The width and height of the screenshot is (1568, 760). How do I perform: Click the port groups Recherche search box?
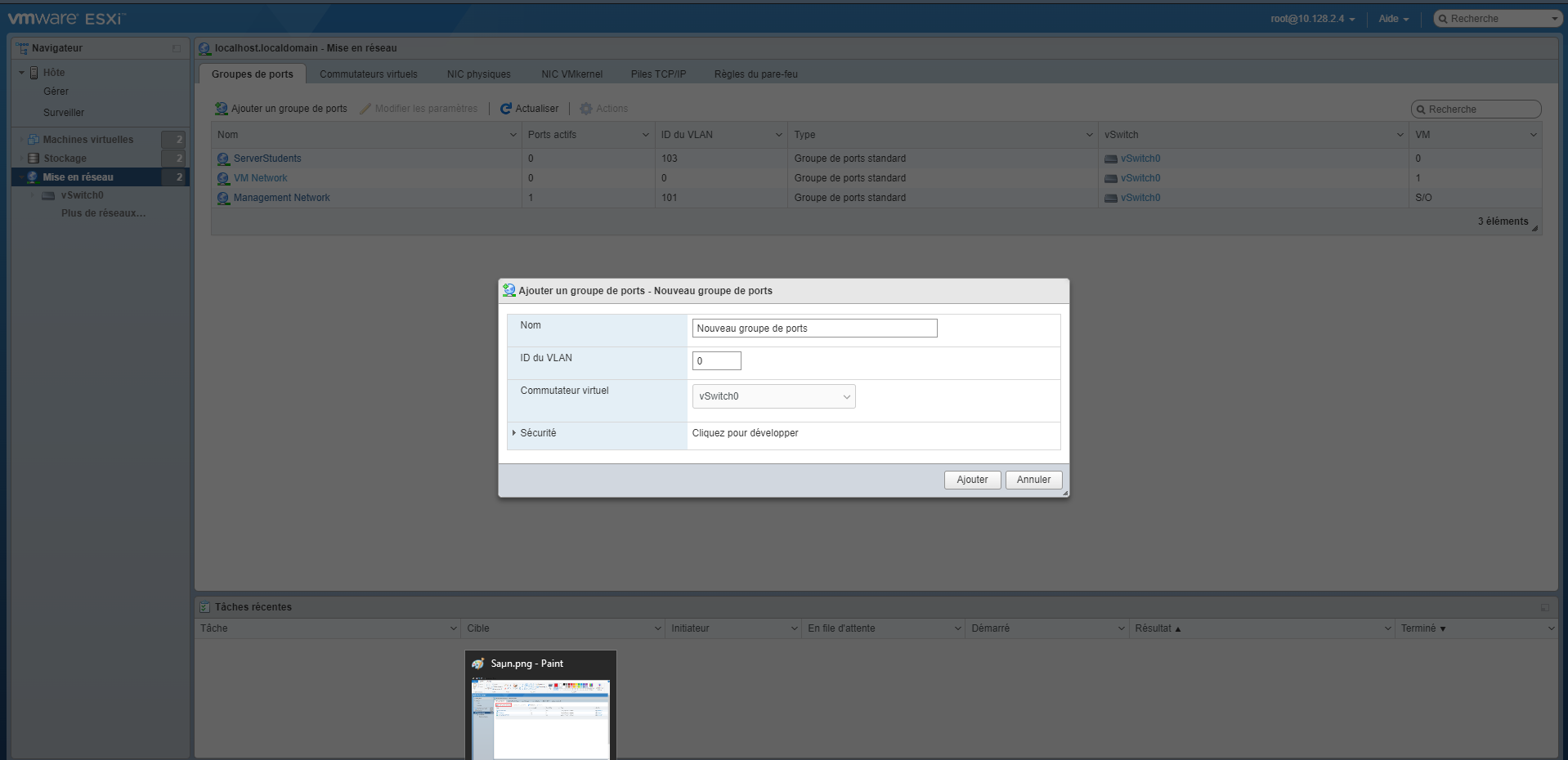pyautogui.click(x=1476, y=110)
